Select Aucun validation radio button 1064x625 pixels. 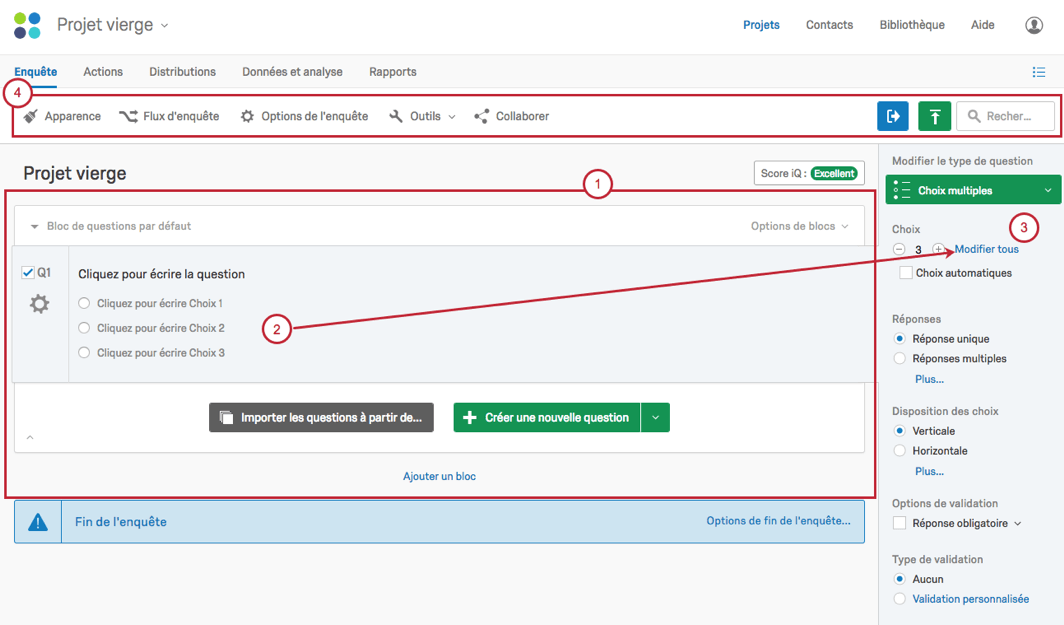click(899, 579)
